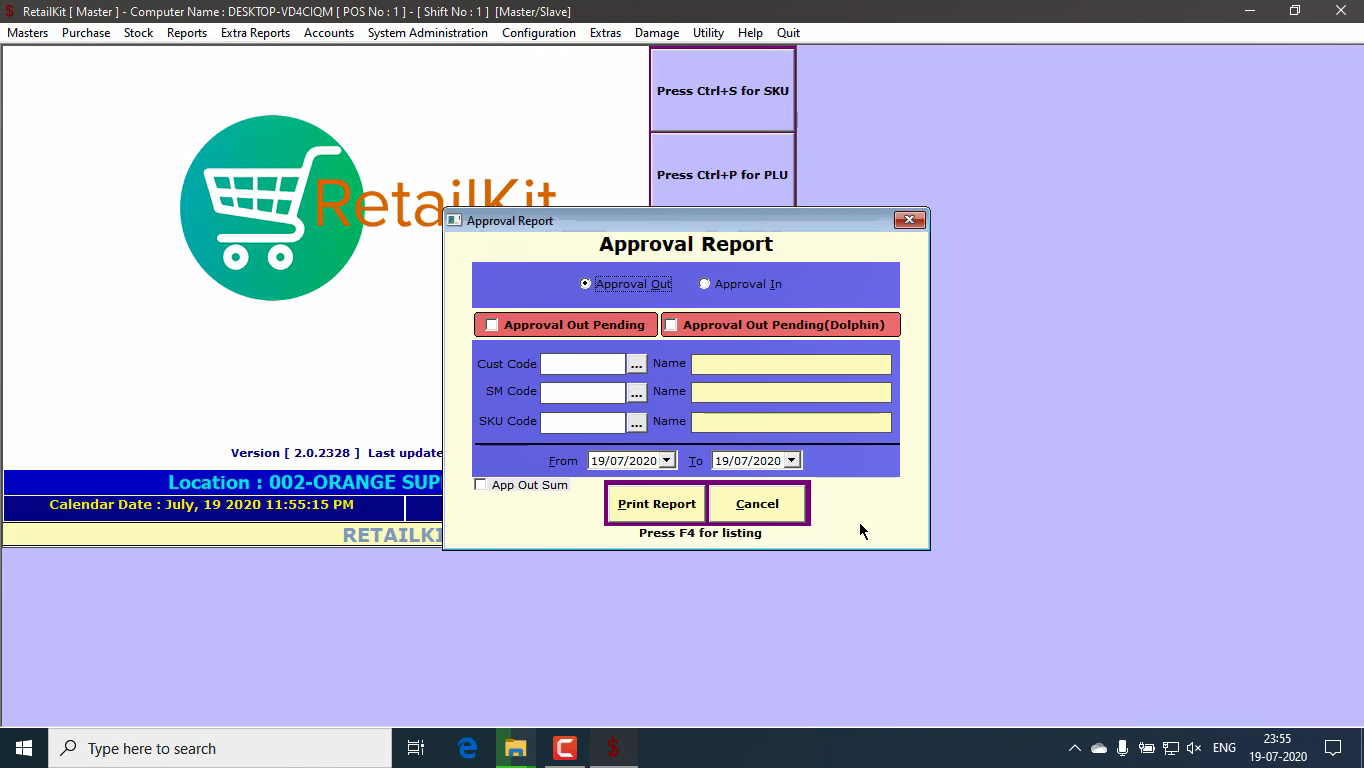The height and width of the screenshot is (768, 1364).
Task: Open the Extra Reports menu
Action: tap(255, 33)
